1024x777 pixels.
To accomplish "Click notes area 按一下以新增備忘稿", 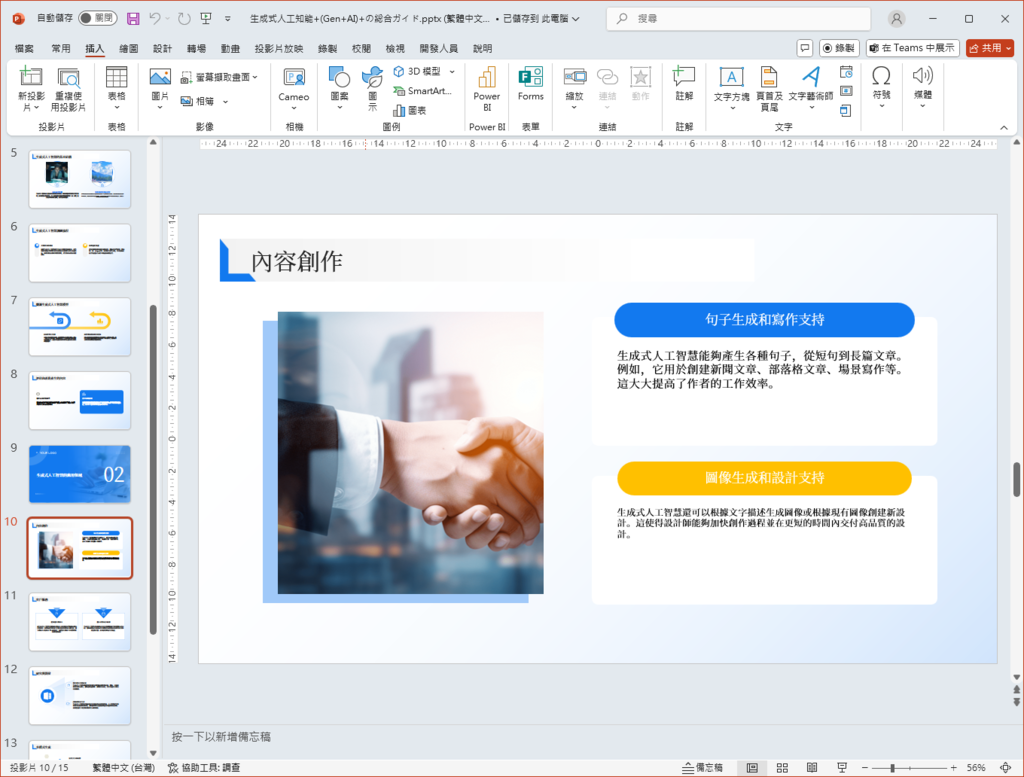I will 221,737.
